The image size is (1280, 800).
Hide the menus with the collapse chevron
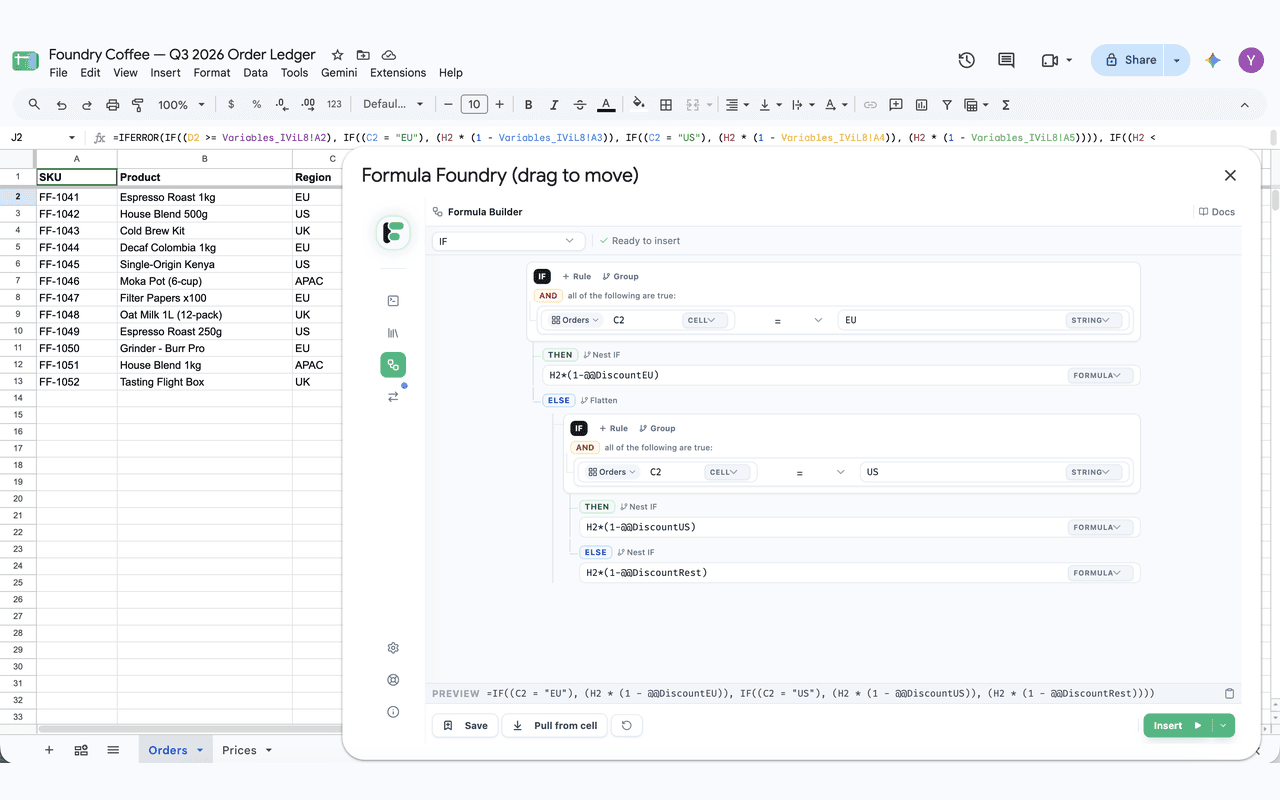click(1245, 104)
